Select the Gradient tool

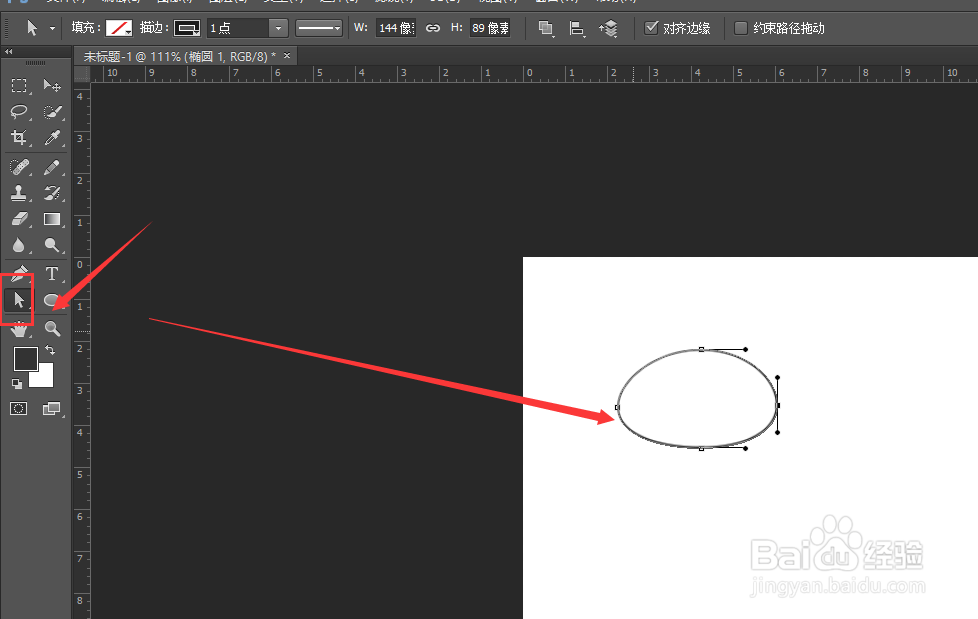point(52,219)
